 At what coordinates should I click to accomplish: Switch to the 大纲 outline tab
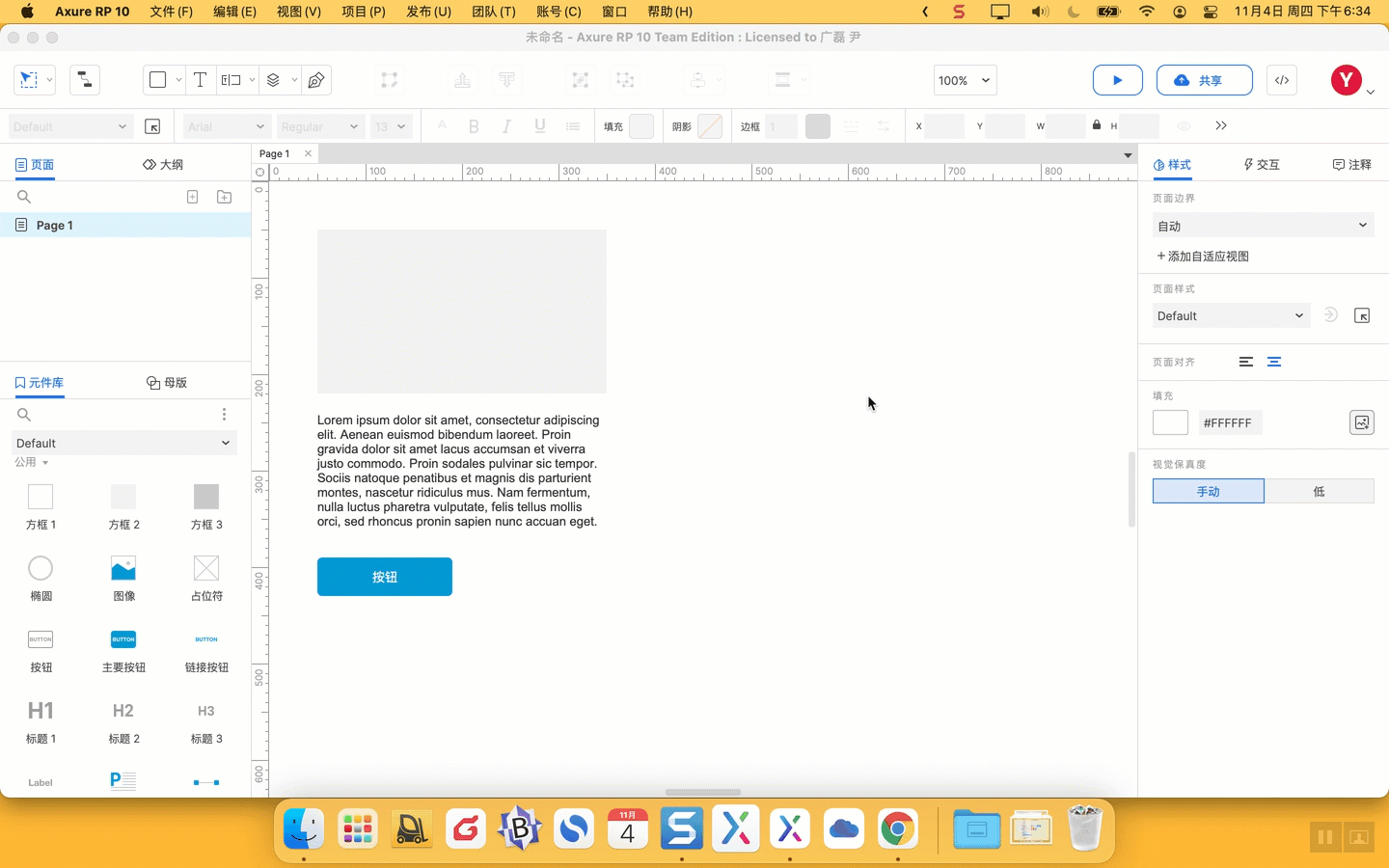163,165
